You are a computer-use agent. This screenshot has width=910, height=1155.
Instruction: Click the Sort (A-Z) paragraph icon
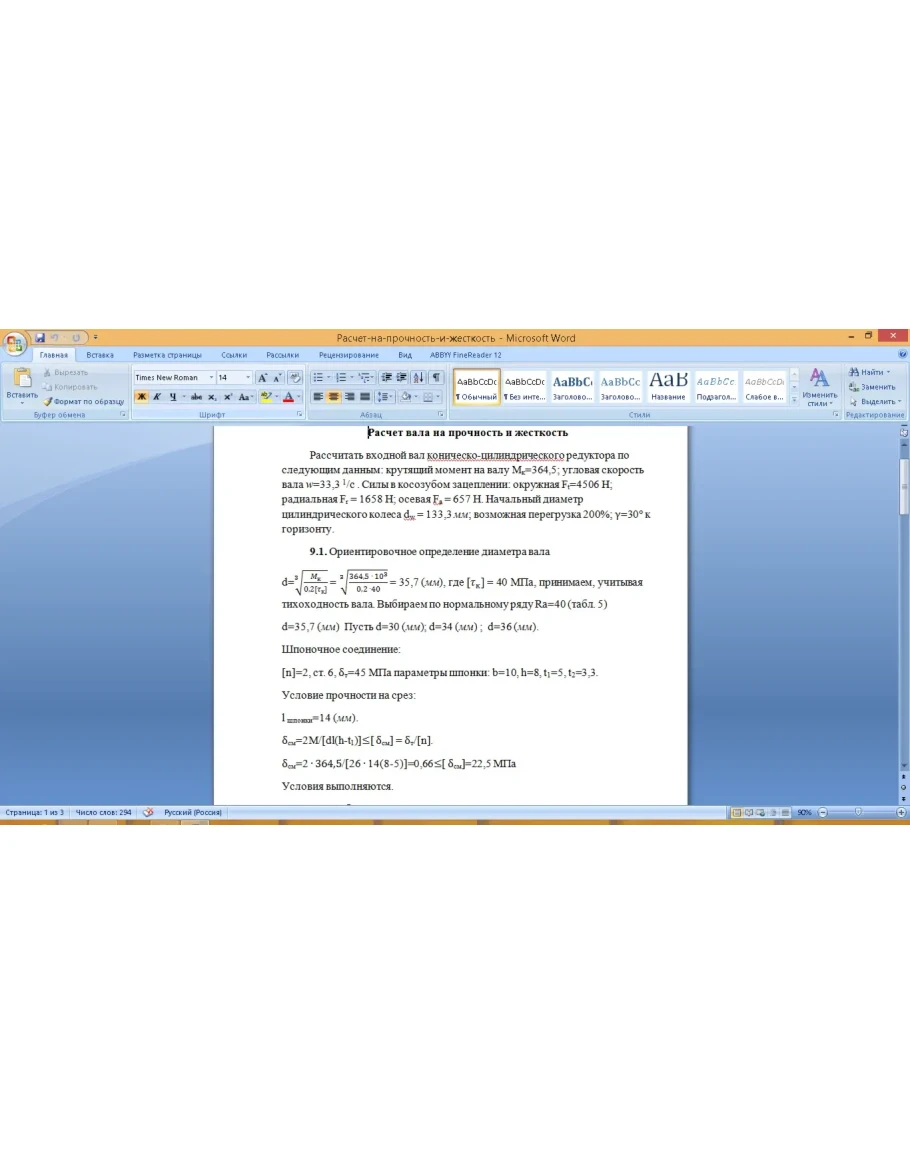[418, 378]
